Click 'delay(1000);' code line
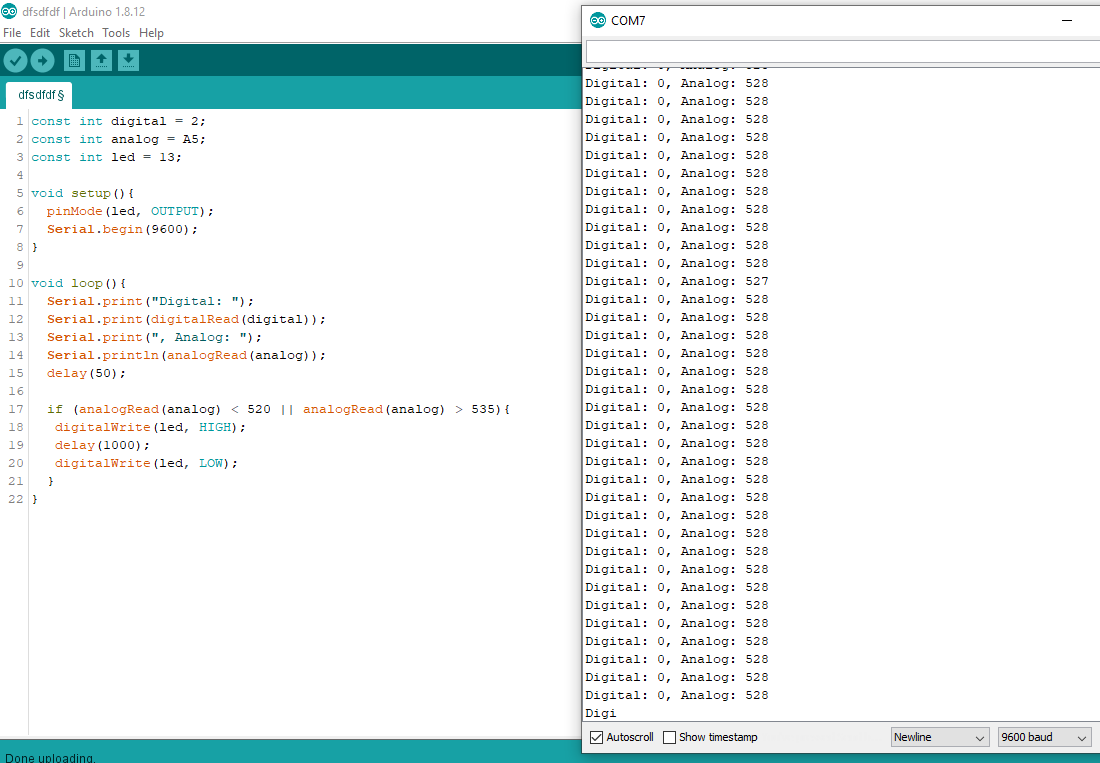This screenshot has width=1100, height=763. pos(102,445)
